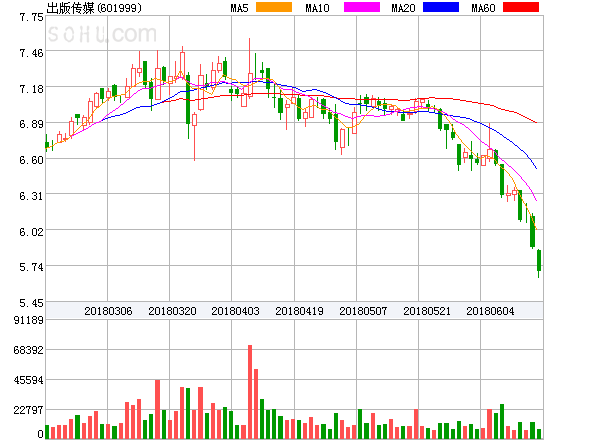Click the 7.18 price axis label

coord(31,89)
